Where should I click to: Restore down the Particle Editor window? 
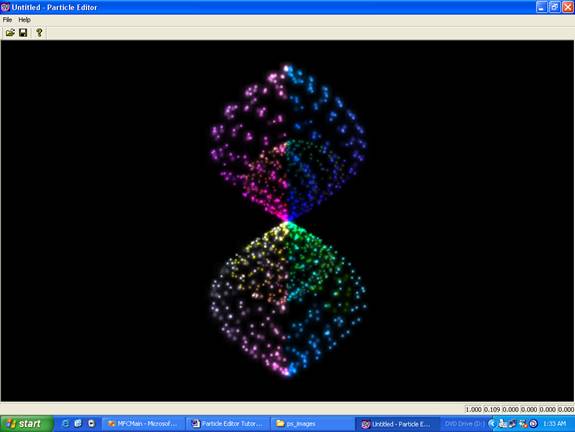click(x=555, y=7)
